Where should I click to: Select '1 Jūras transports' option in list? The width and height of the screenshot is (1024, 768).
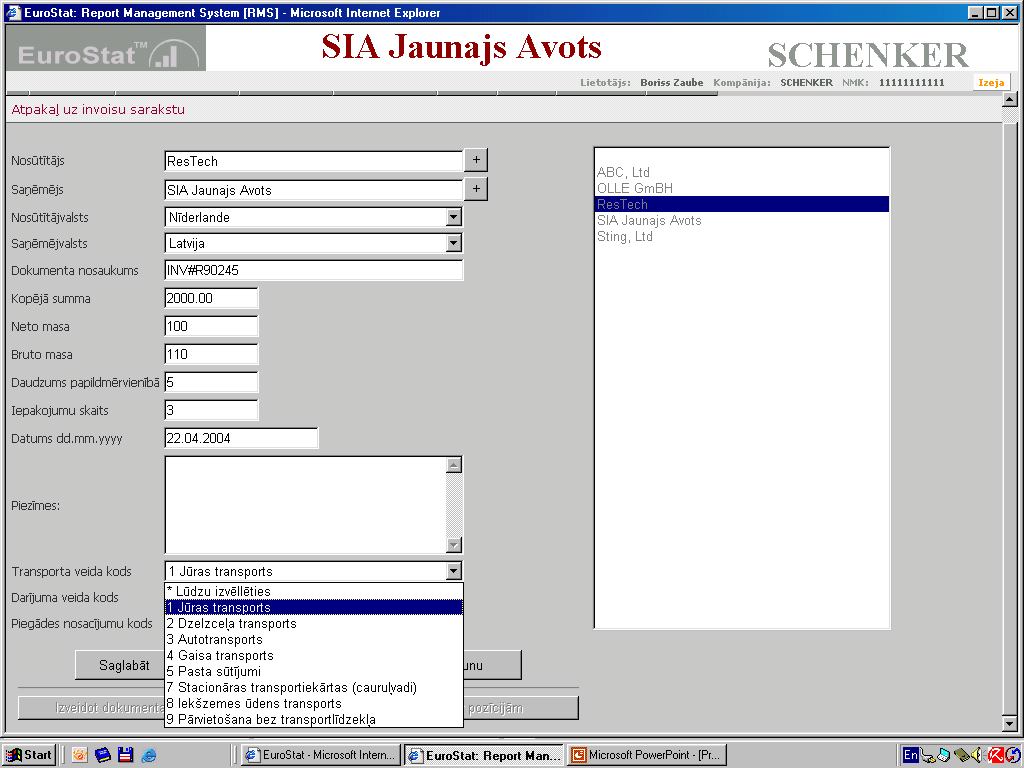coord(313,607)
